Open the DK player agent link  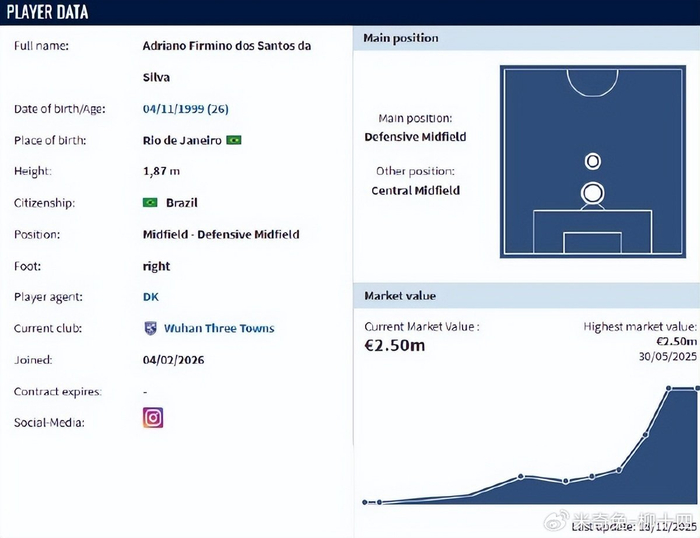coord(151,297)
